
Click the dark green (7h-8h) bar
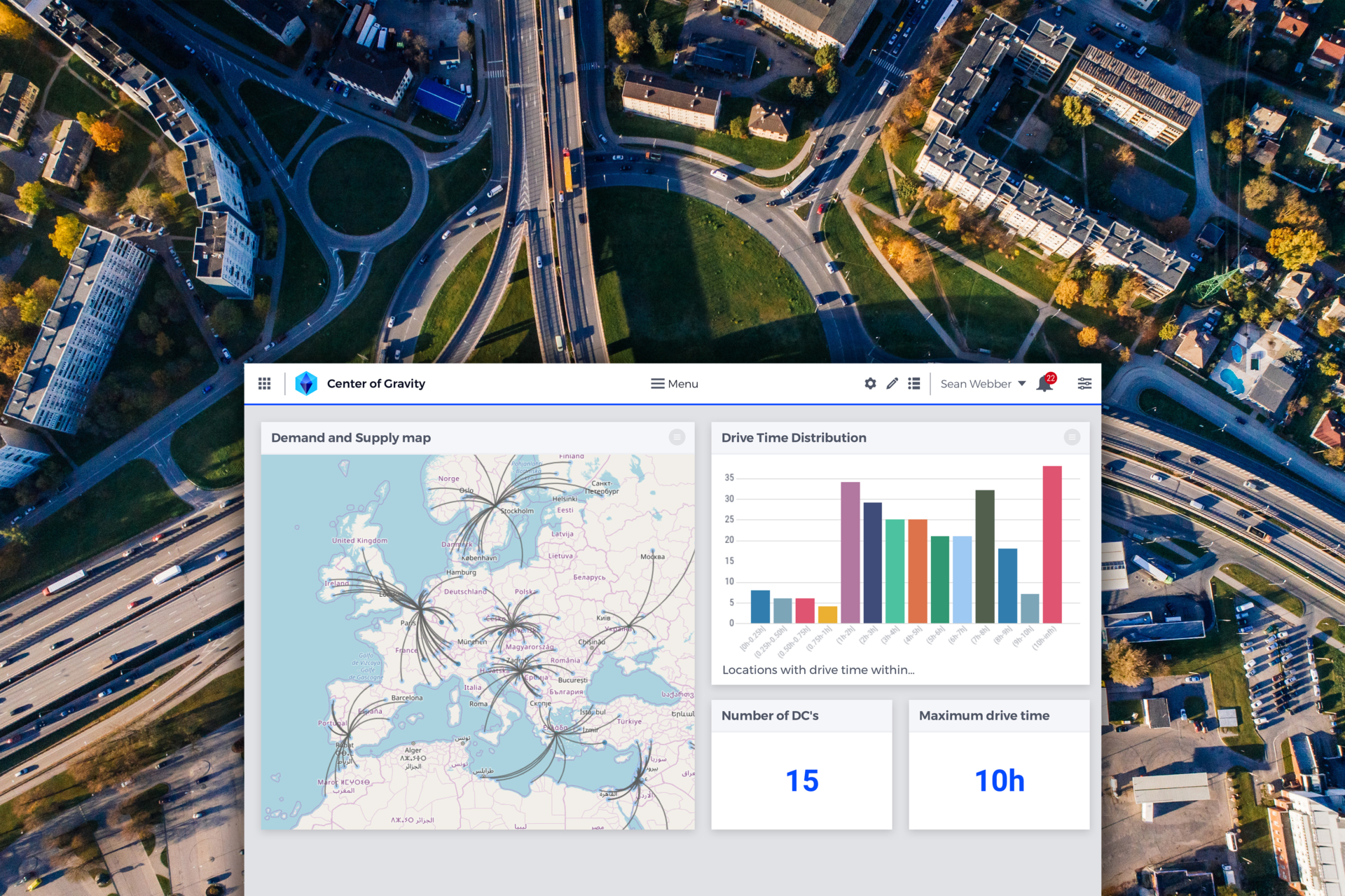984,556
